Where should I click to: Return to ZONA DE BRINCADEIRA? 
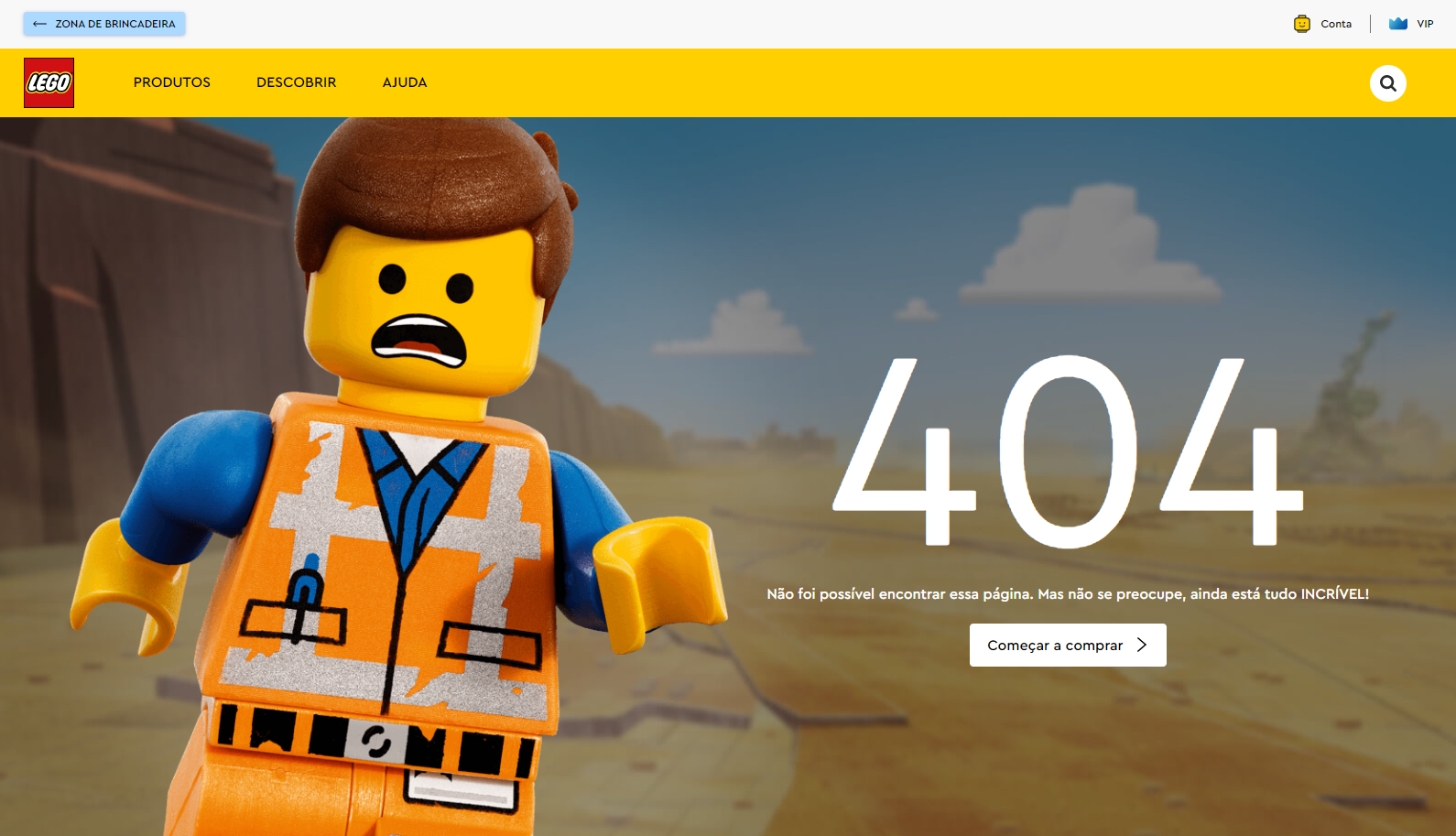(x=104, y=24)
